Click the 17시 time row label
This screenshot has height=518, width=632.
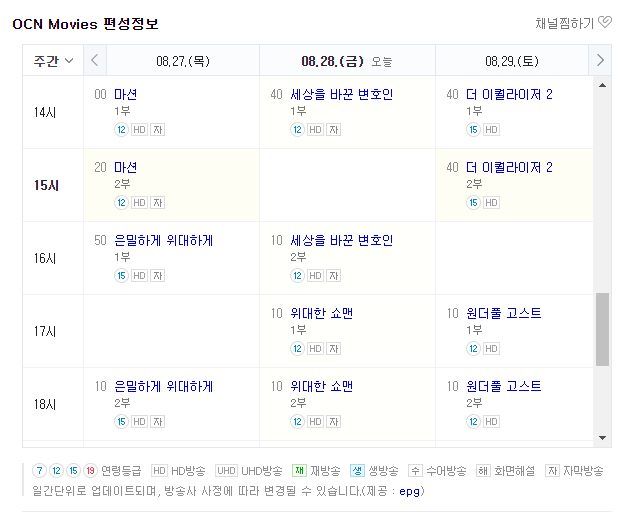45,331
